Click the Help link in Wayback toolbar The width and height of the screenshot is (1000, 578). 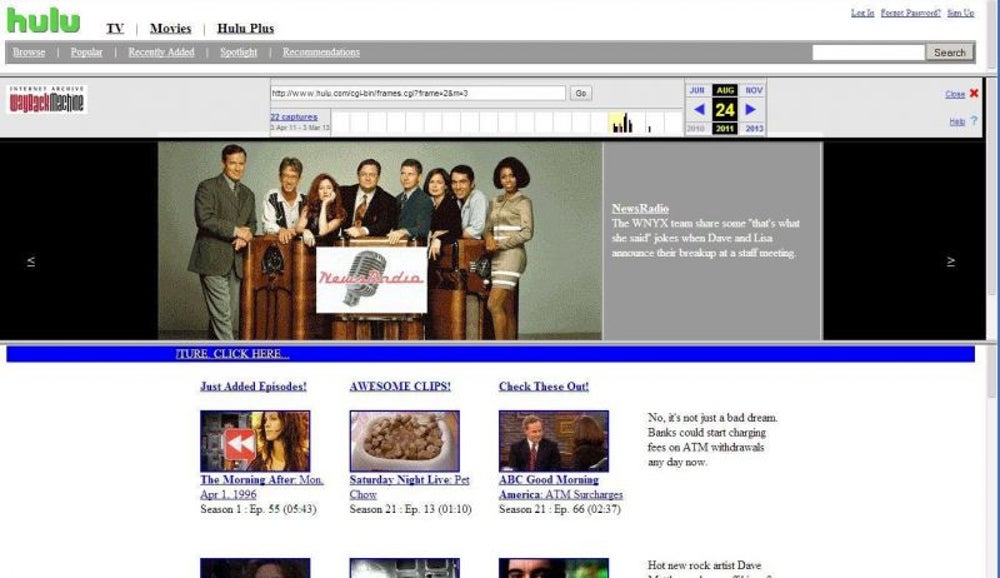tap(957, 122)
